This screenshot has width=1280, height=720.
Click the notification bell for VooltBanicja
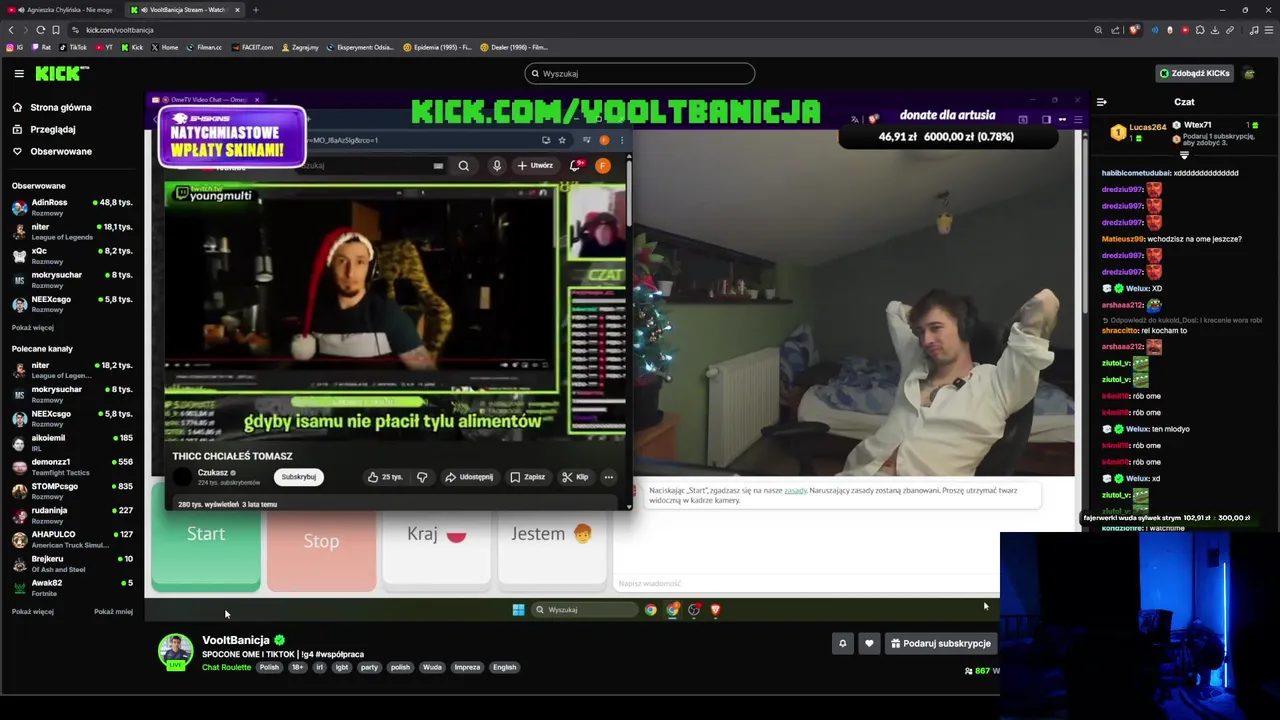click(x=842, y=643)
